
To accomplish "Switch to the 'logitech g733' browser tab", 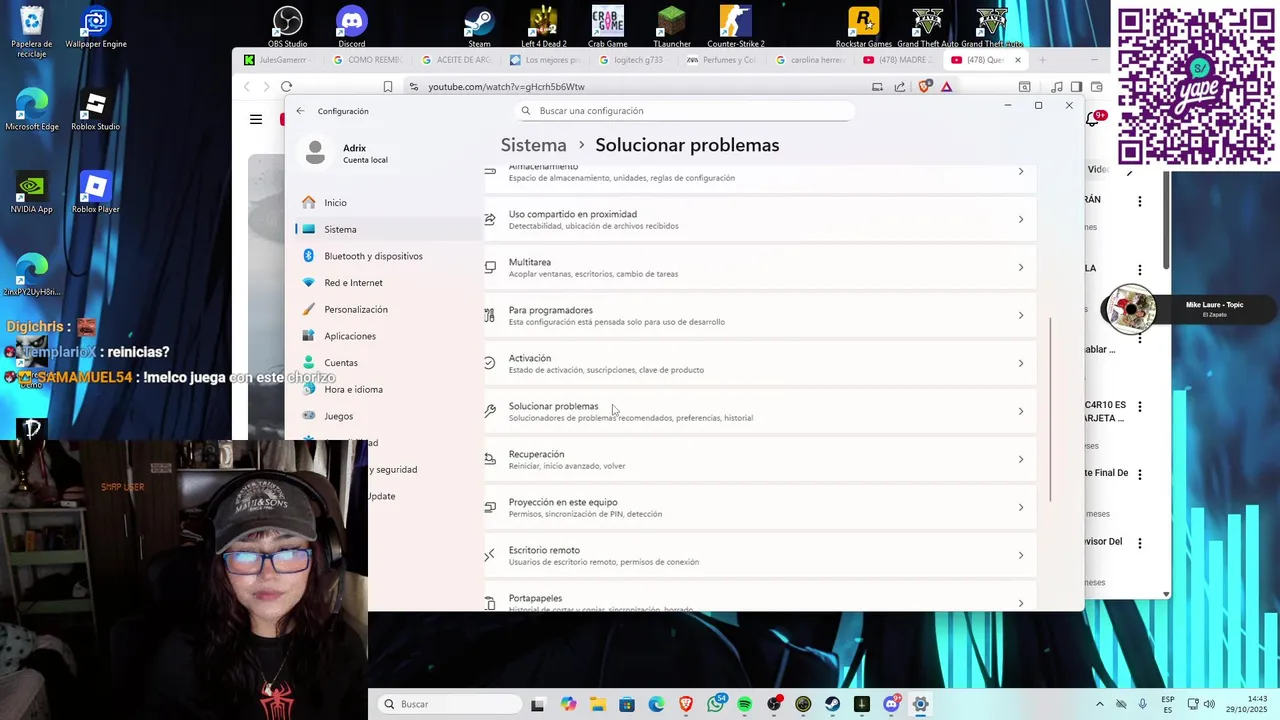I will (x=632, y=60).
